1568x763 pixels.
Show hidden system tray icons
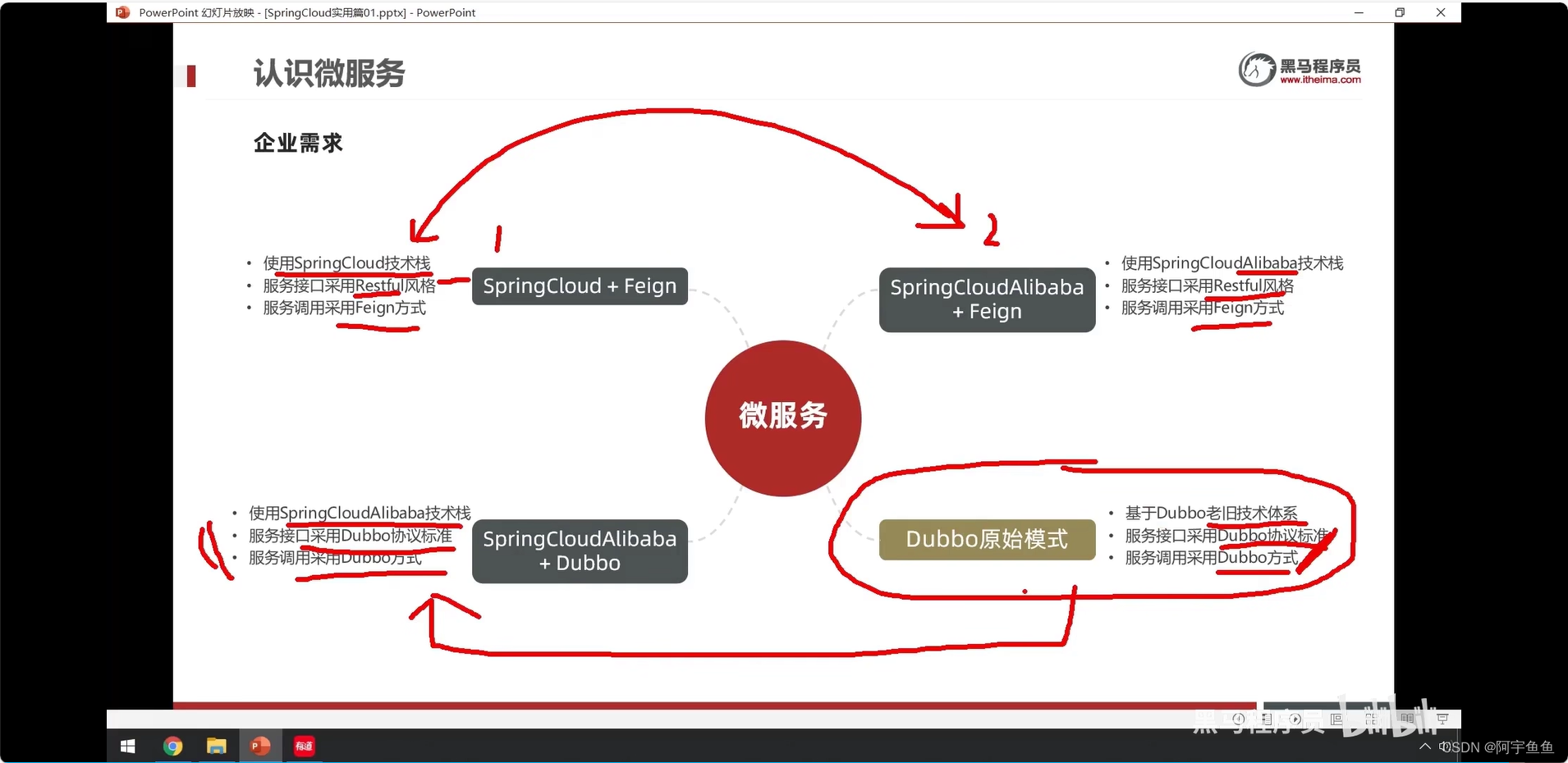coord(1424,747)
